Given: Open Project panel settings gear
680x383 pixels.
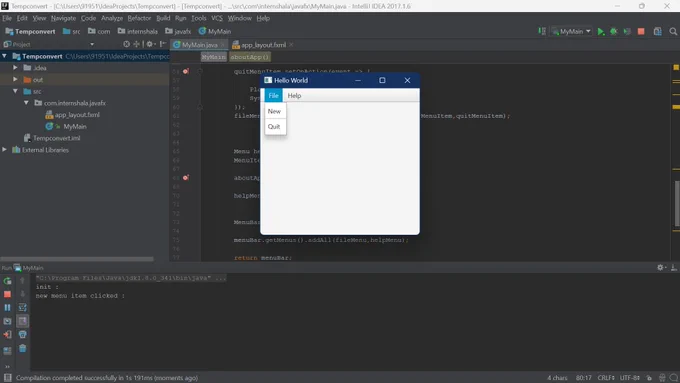Looking at the screenshot, I should pyautogui.click(x=150, y=44).
